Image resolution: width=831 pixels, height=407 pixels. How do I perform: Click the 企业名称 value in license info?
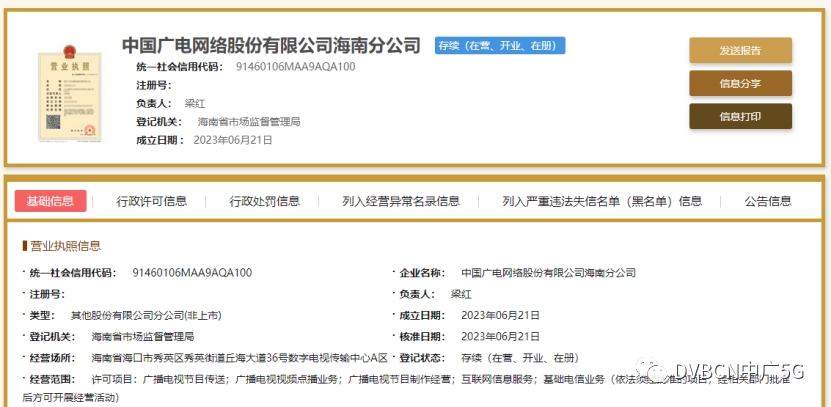coord(549,273)
